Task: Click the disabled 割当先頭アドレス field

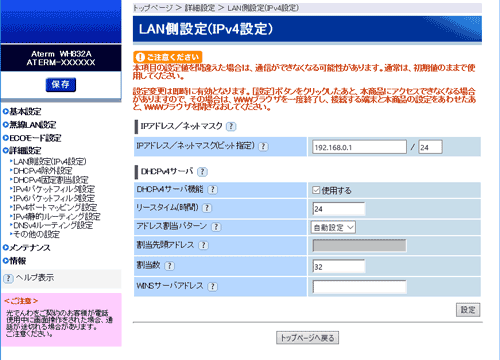Action: (x=359, y=246)
